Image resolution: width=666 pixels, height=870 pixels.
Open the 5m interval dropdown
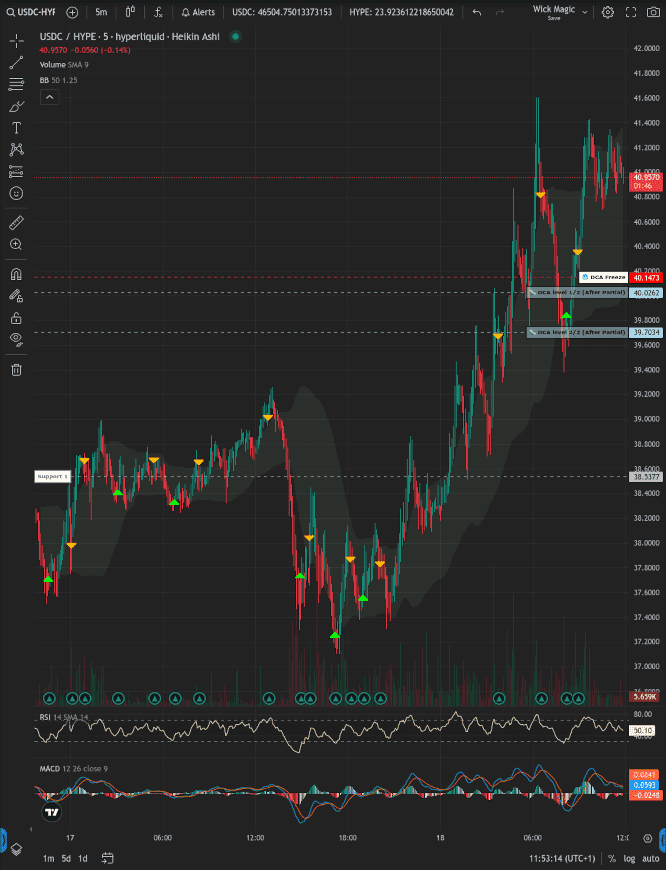(x=101, y=12)
